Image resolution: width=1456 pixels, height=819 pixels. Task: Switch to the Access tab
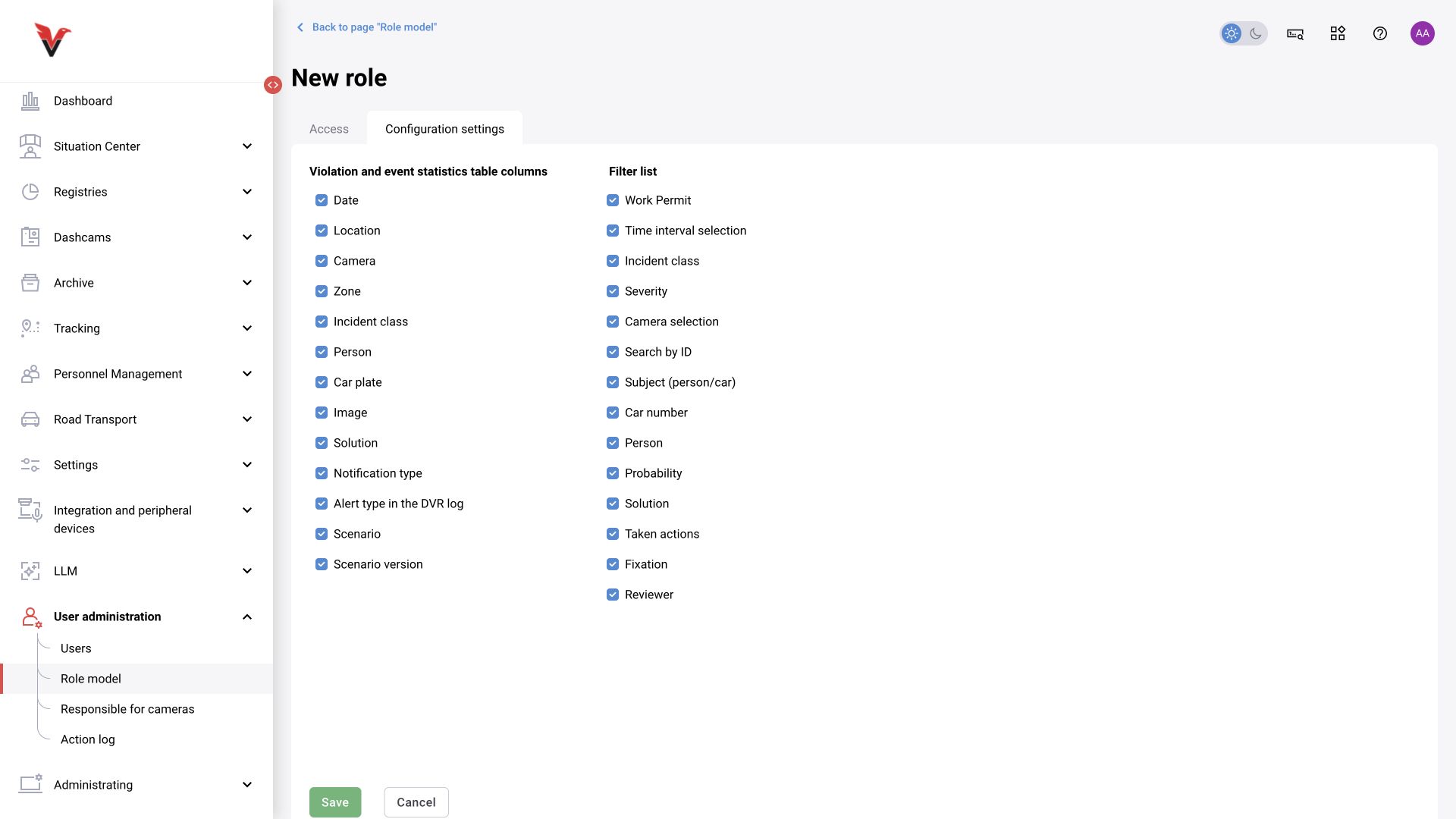point(329,129)
